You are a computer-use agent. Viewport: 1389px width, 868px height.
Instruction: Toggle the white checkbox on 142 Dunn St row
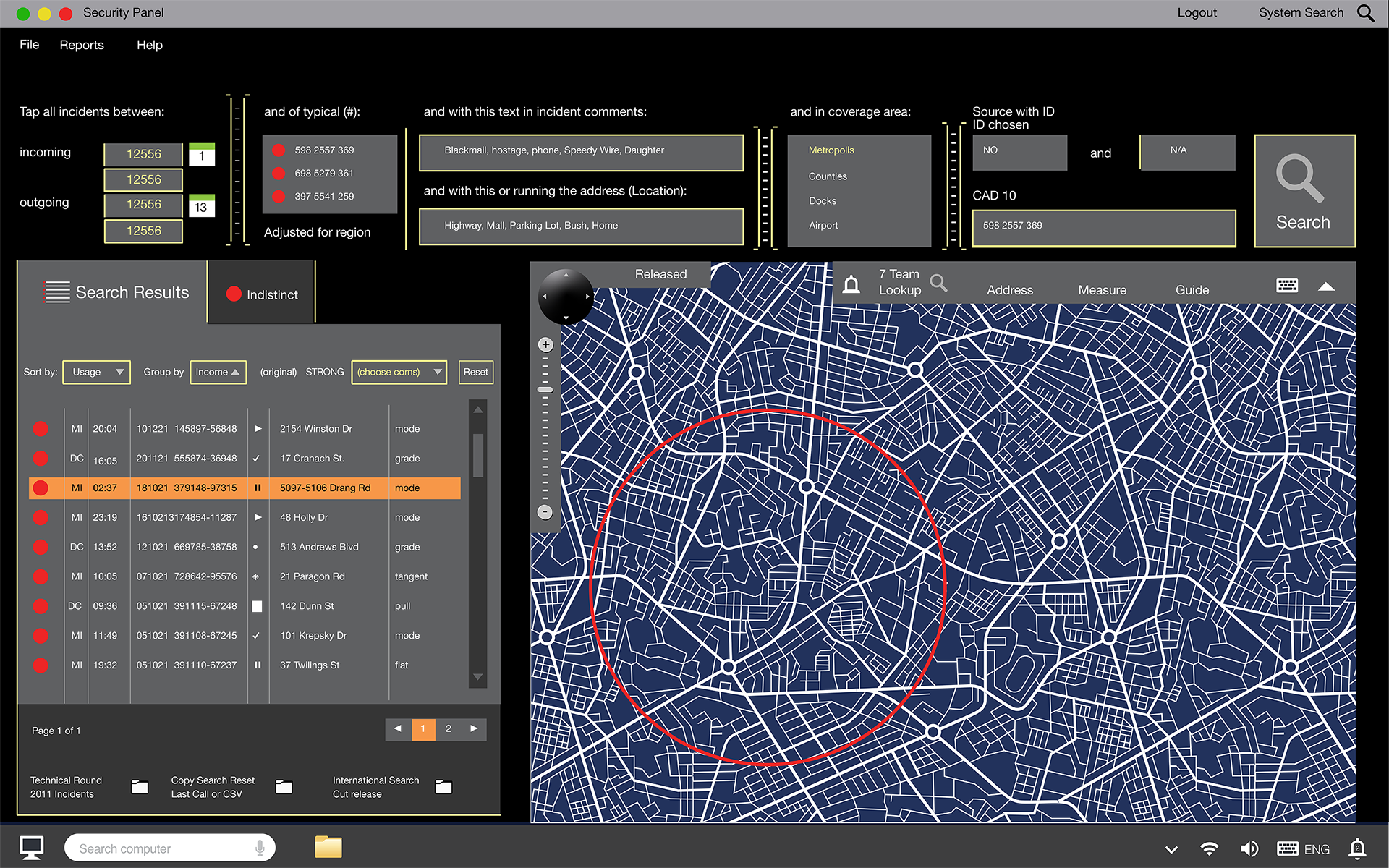point(257,606)
